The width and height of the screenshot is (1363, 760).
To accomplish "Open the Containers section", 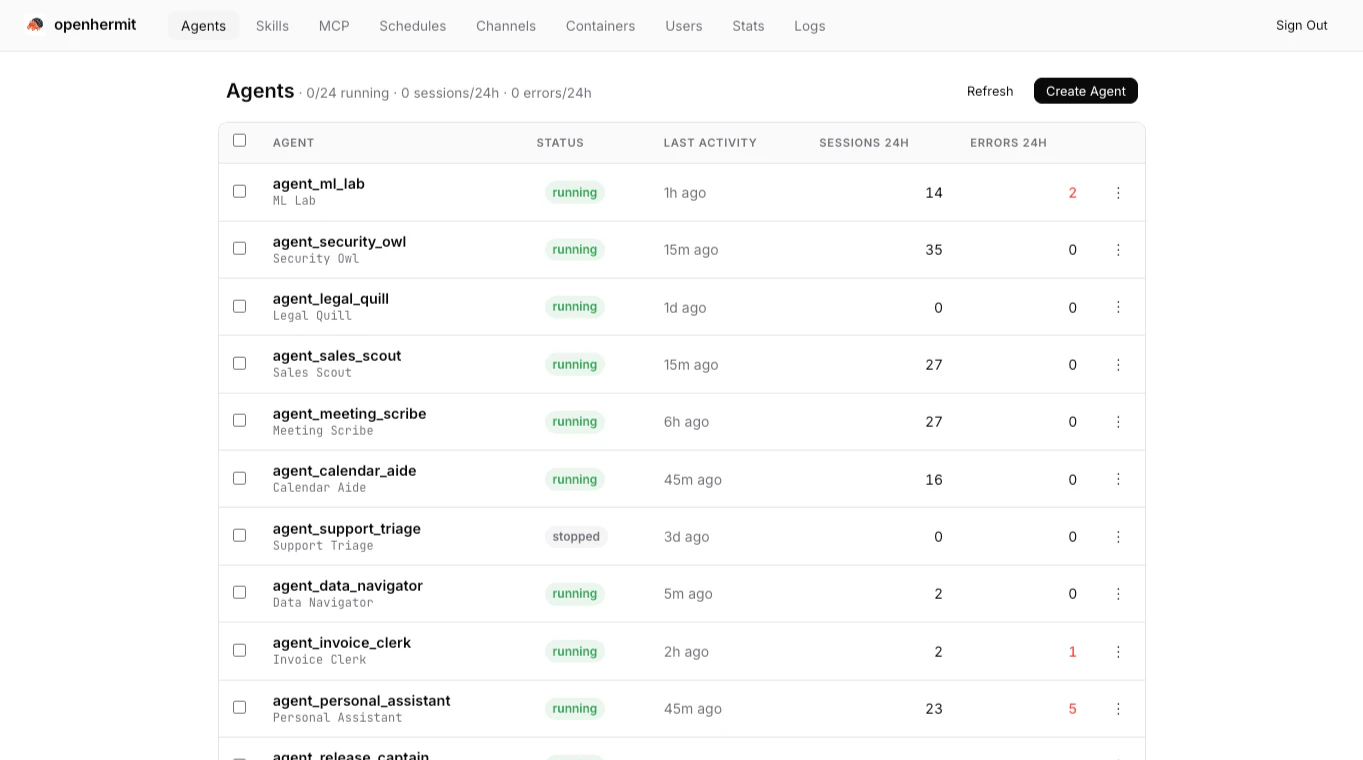I will (x=600, y=26).
